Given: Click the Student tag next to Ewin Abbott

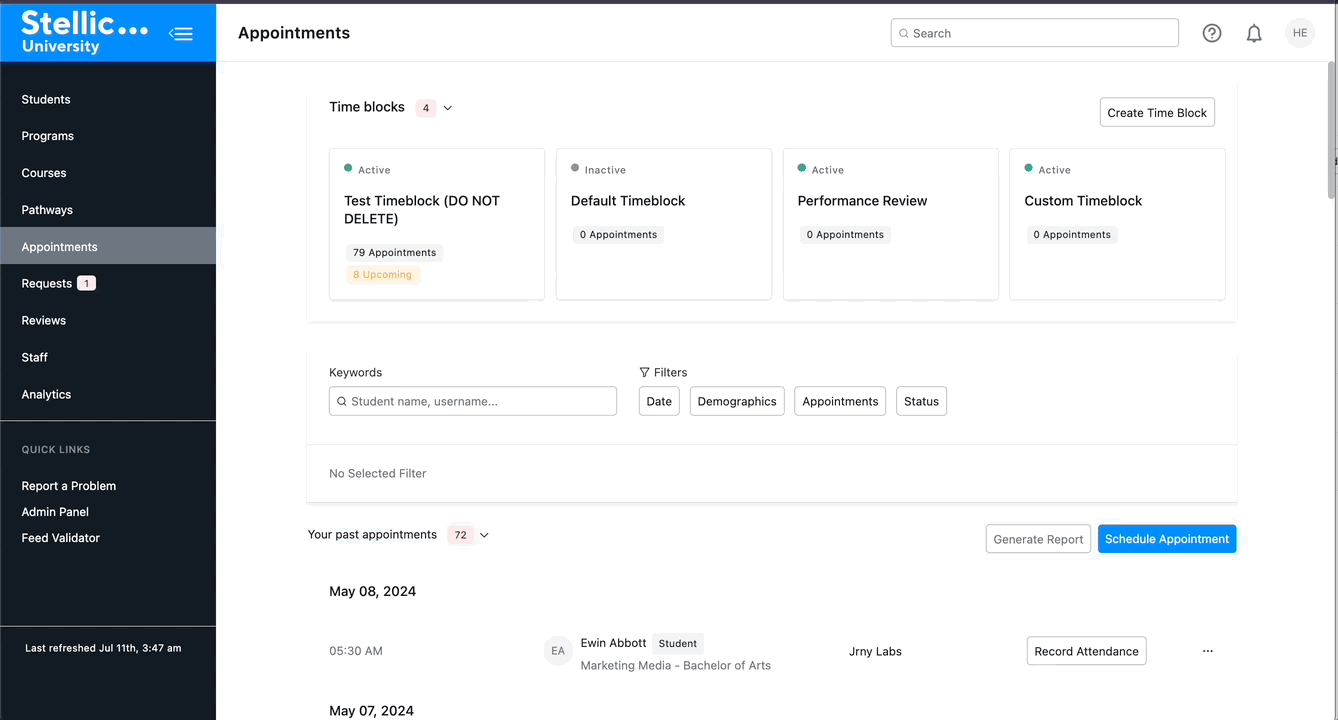Looking at the screenshot, I should pyautogui.click(x=678, y=643).
